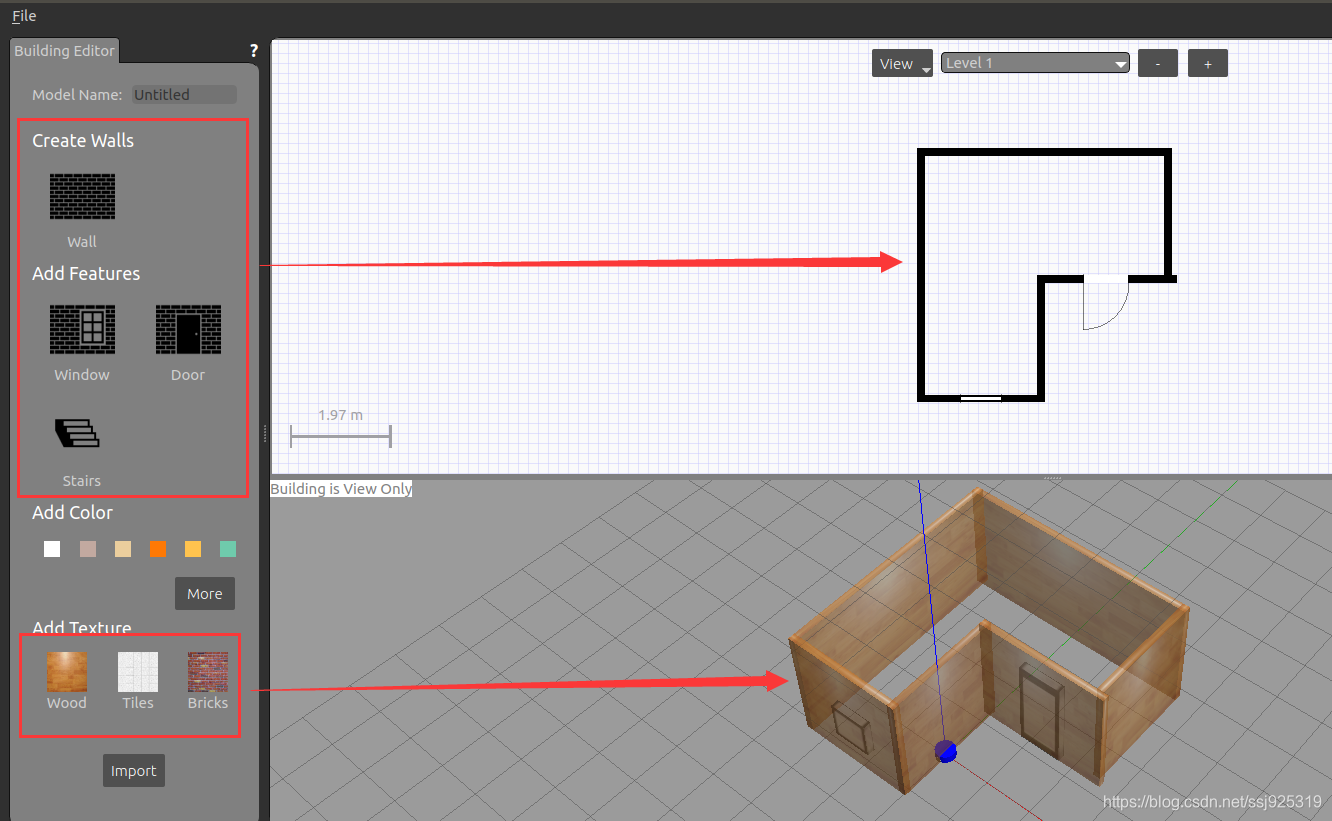The width and height of the screenshot is (1332, 821).
Task: Select the door in the floor plan
Action: pyautogui.click(x=1106, y=302)
